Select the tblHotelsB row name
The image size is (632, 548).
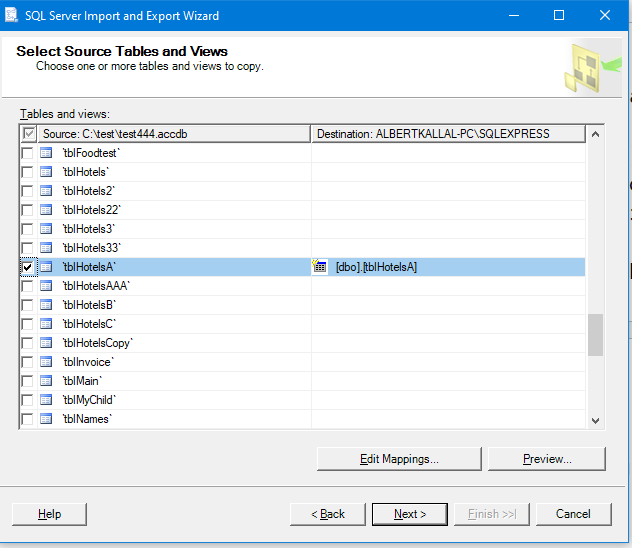89,305
